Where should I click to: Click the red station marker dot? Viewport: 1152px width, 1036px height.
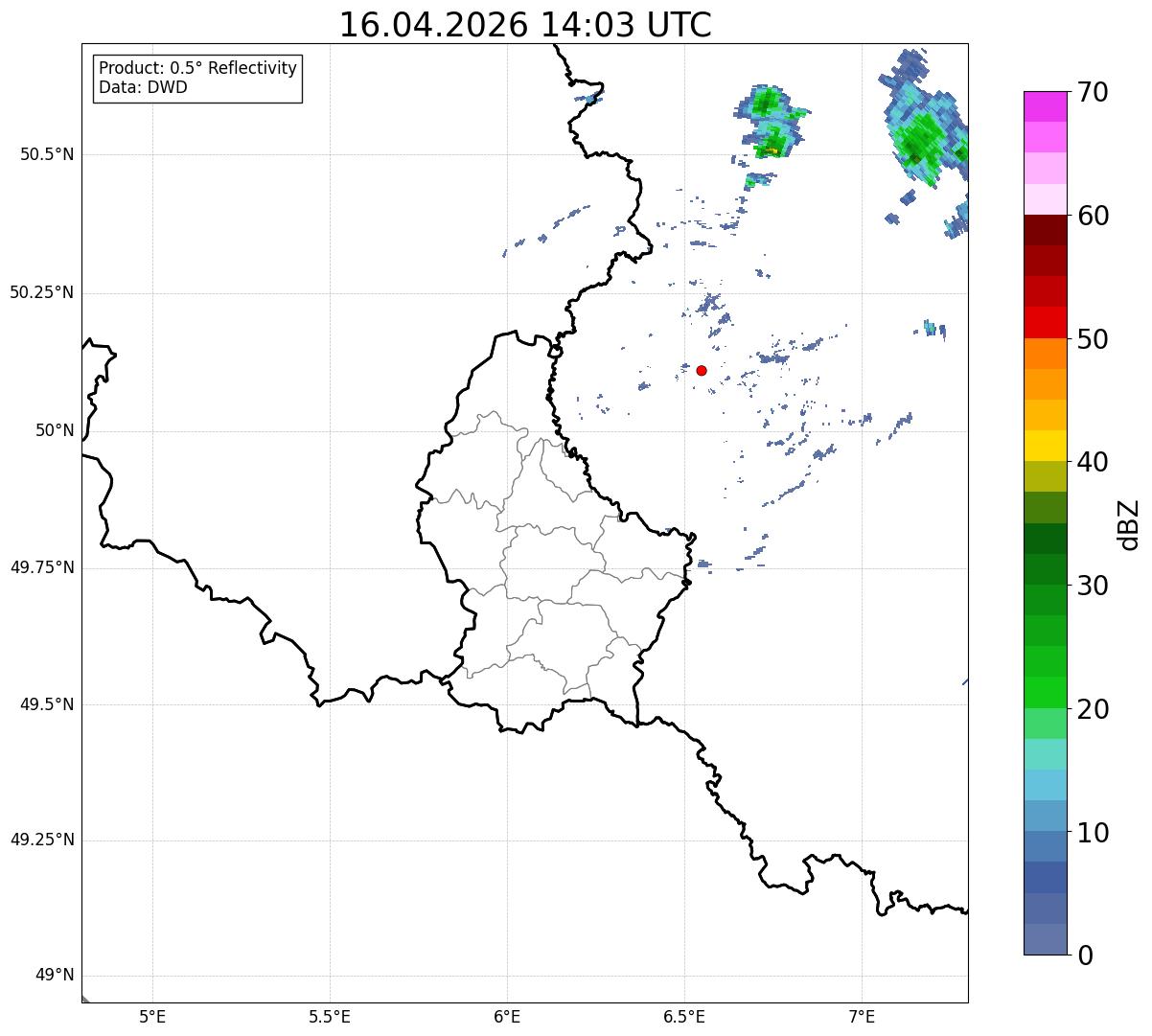click(x=702, y=370)
